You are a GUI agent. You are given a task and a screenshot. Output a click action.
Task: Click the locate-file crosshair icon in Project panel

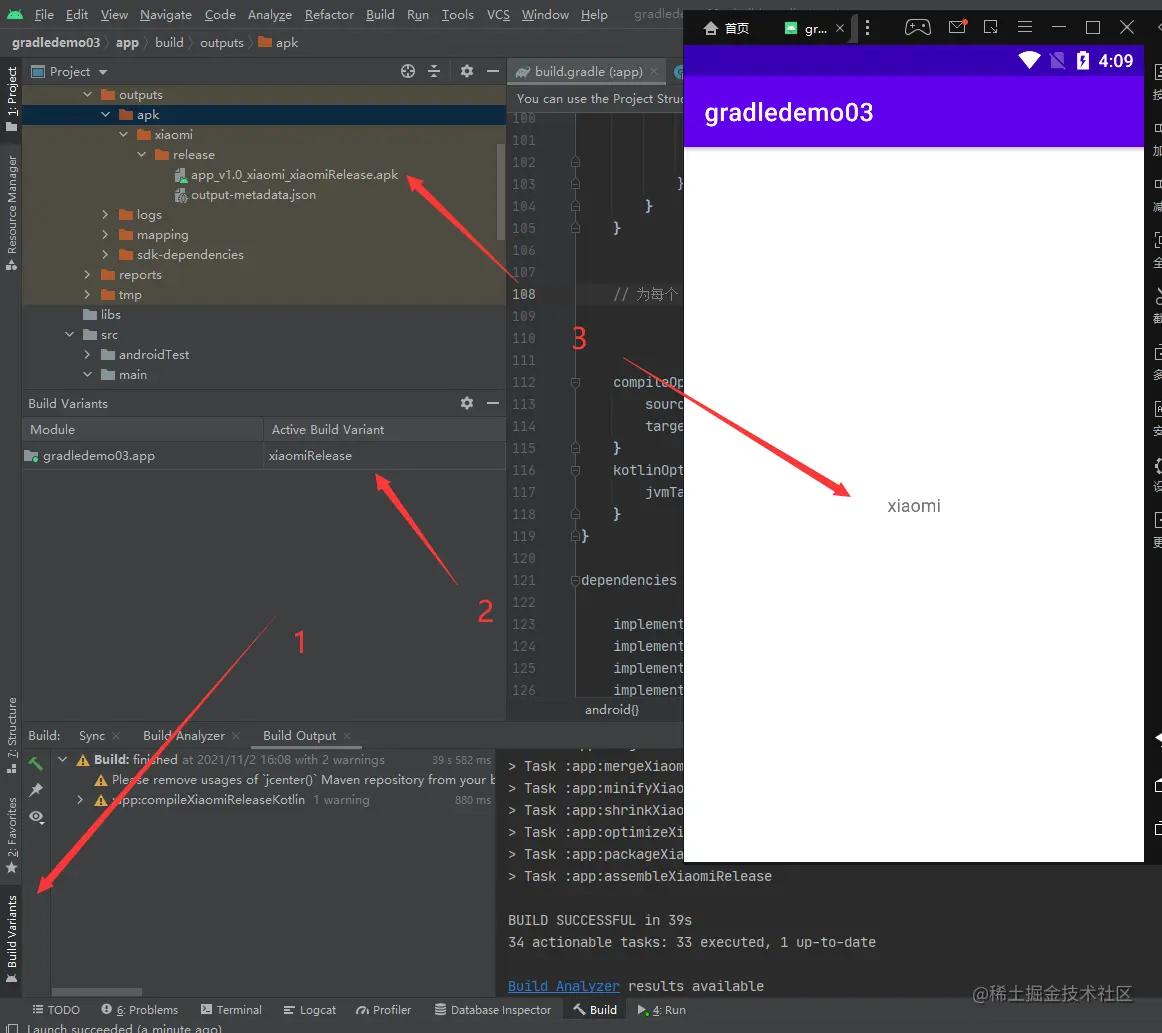408,71
